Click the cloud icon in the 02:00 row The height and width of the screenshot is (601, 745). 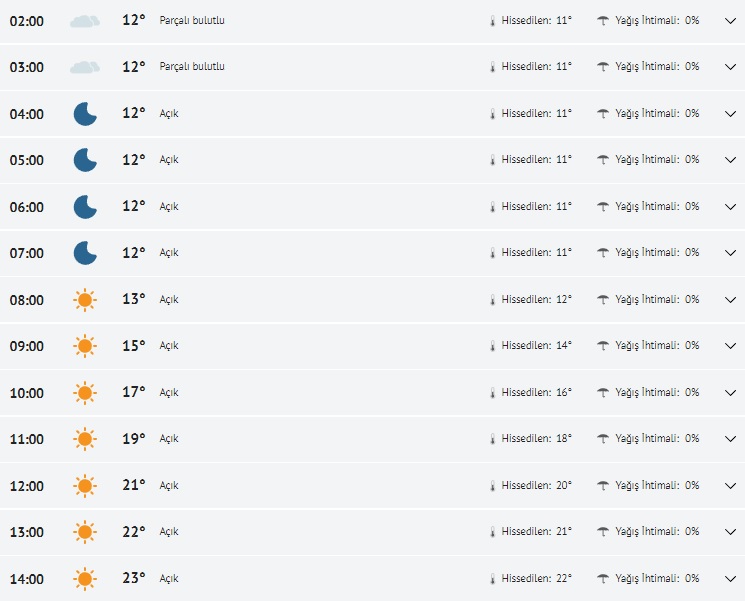[x=85, y=21]
